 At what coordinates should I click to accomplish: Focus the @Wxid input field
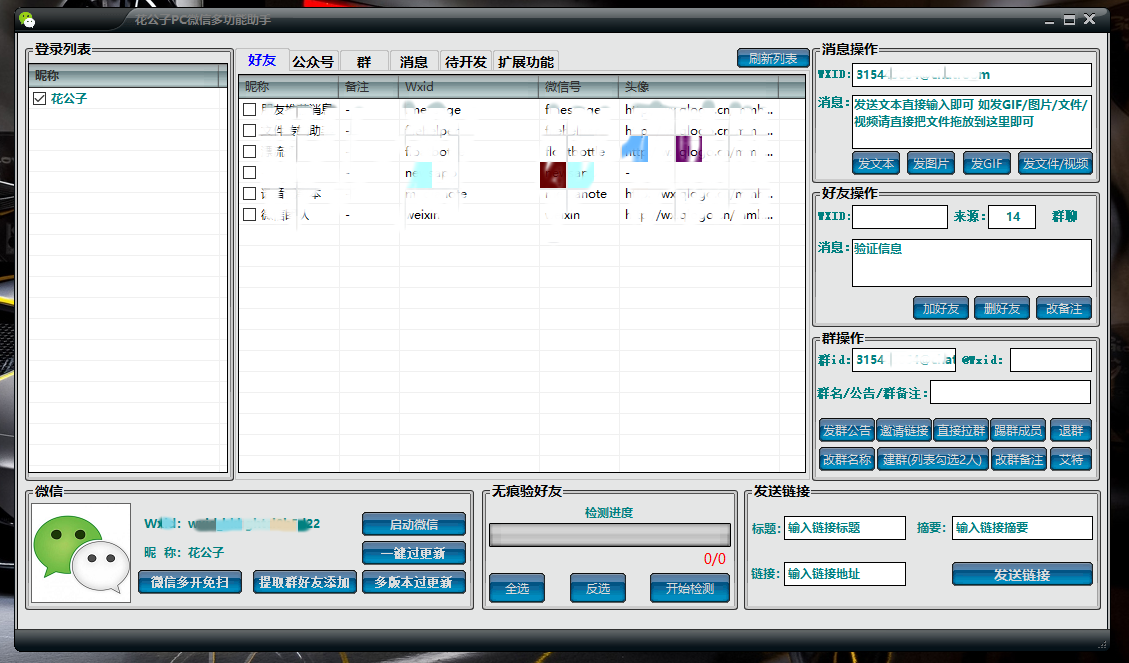1051,360
